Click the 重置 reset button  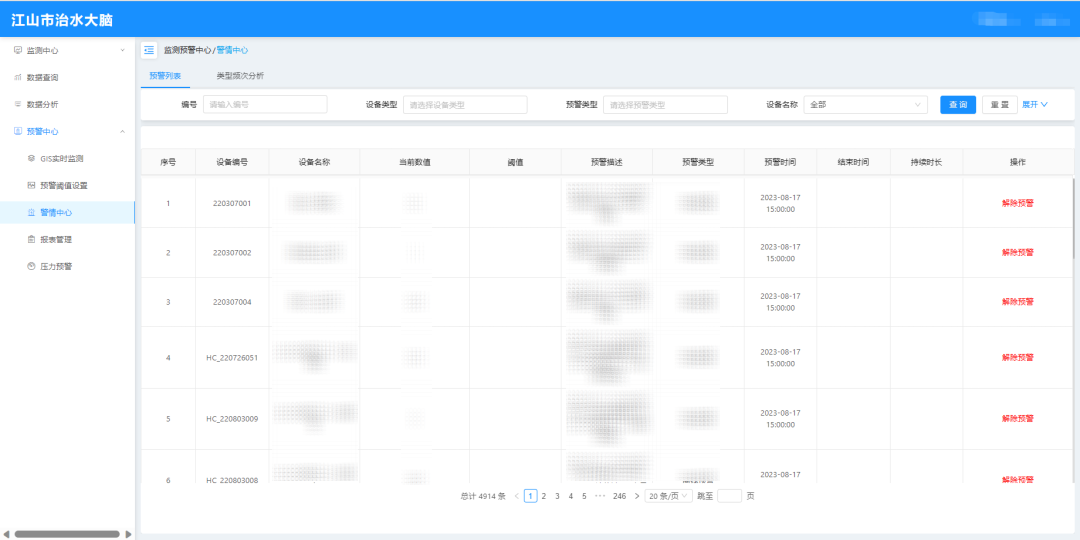coord(999,105)
